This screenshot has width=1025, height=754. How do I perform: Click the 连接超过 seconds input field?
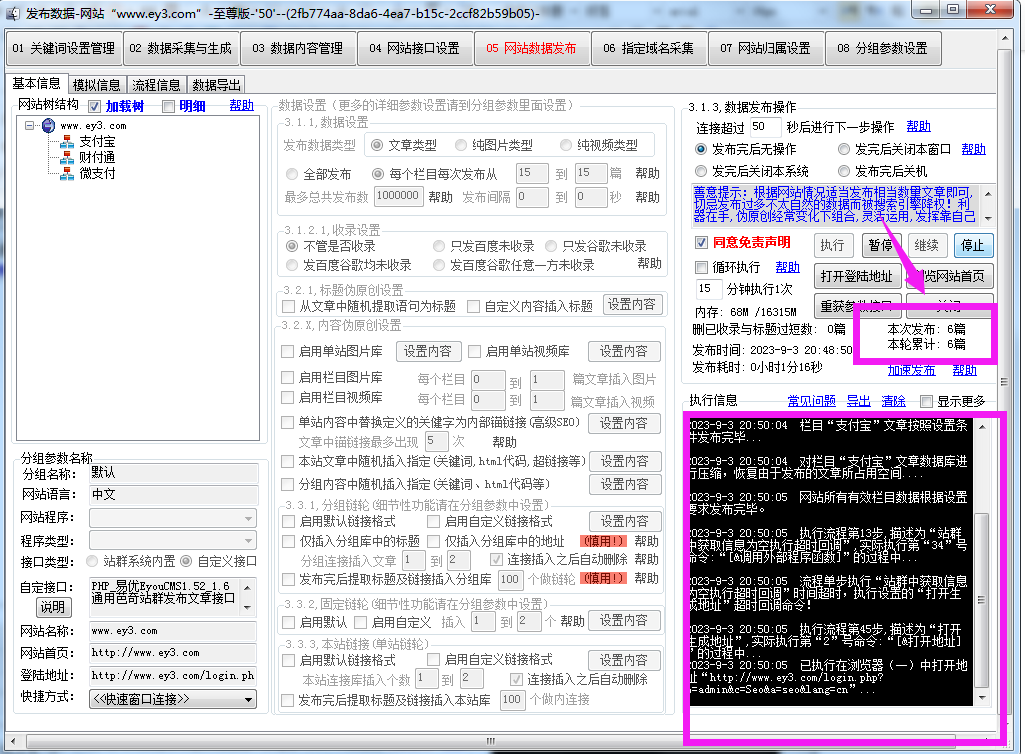765,127
